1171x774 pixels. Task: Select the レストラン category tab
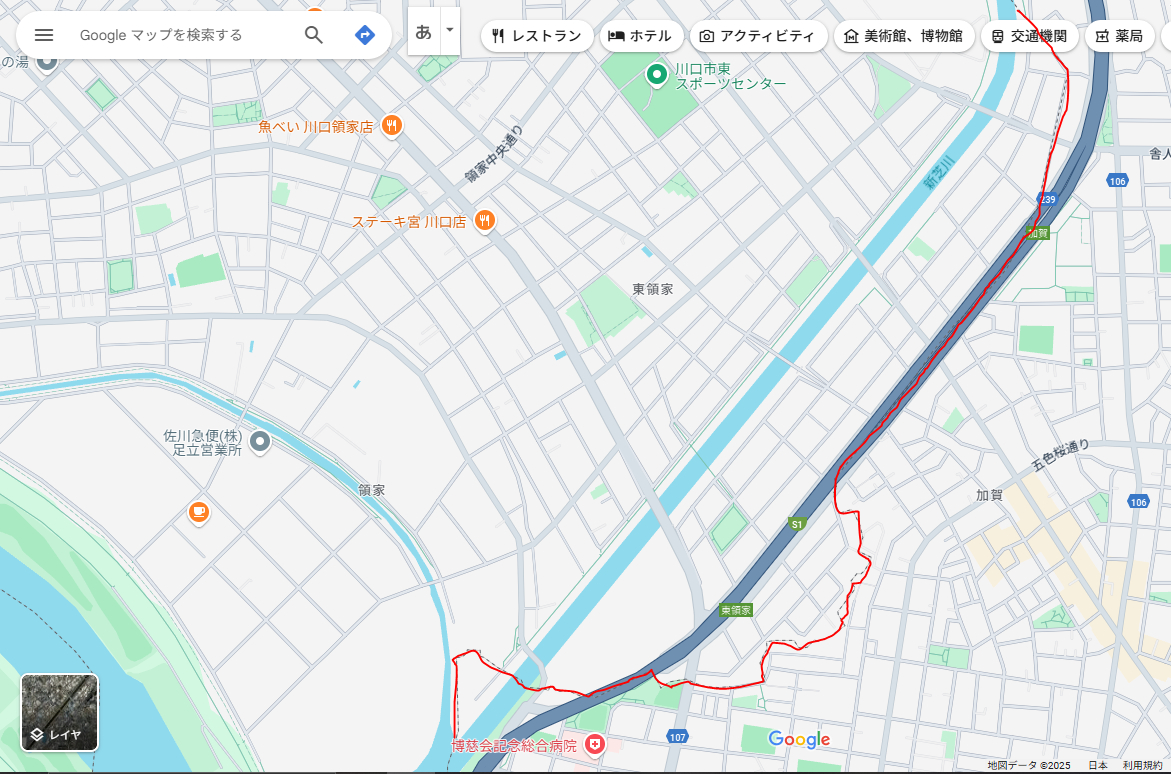pyautogui.click(x=536, y=35)
